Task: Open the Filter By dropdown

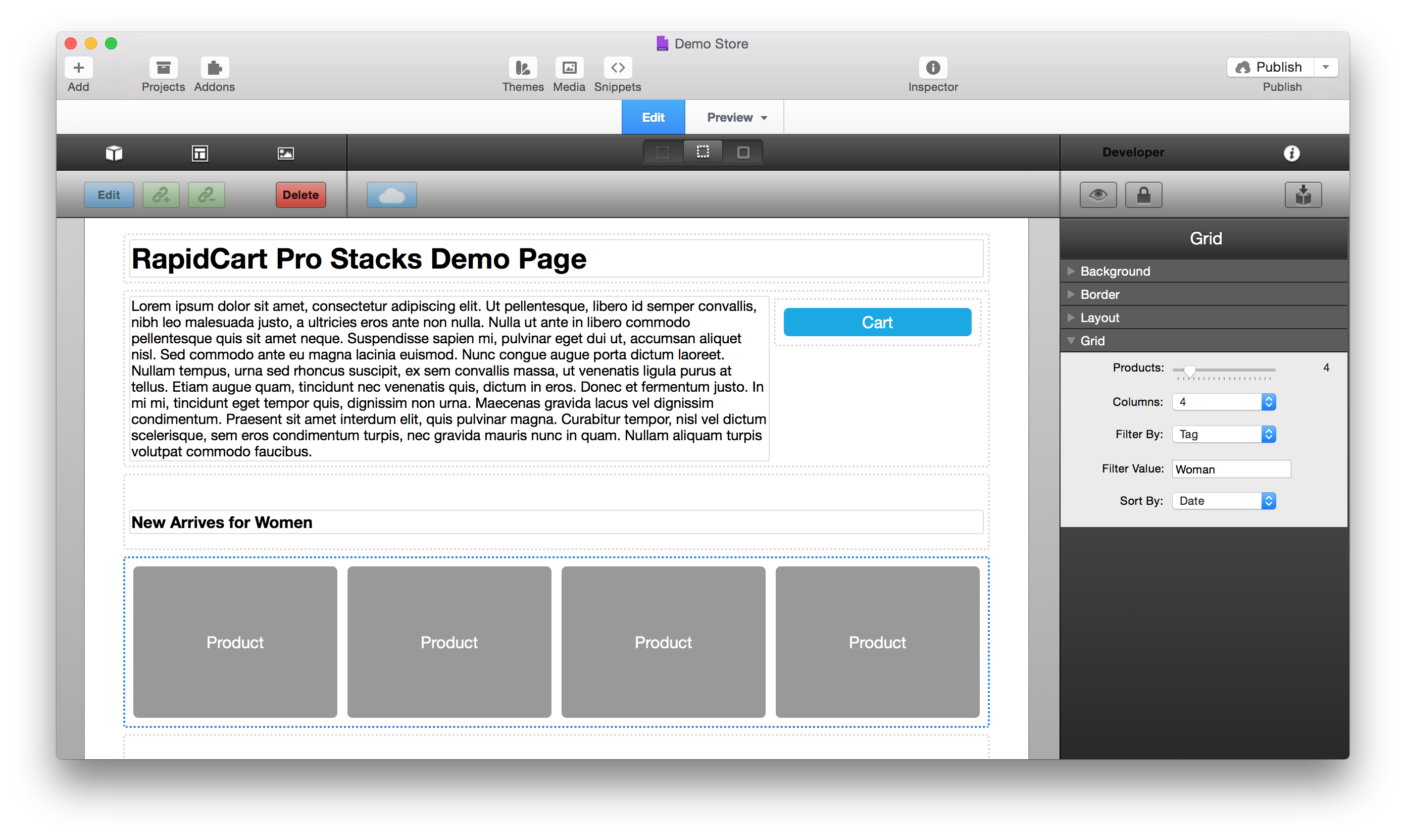Action: point(1224,434)
